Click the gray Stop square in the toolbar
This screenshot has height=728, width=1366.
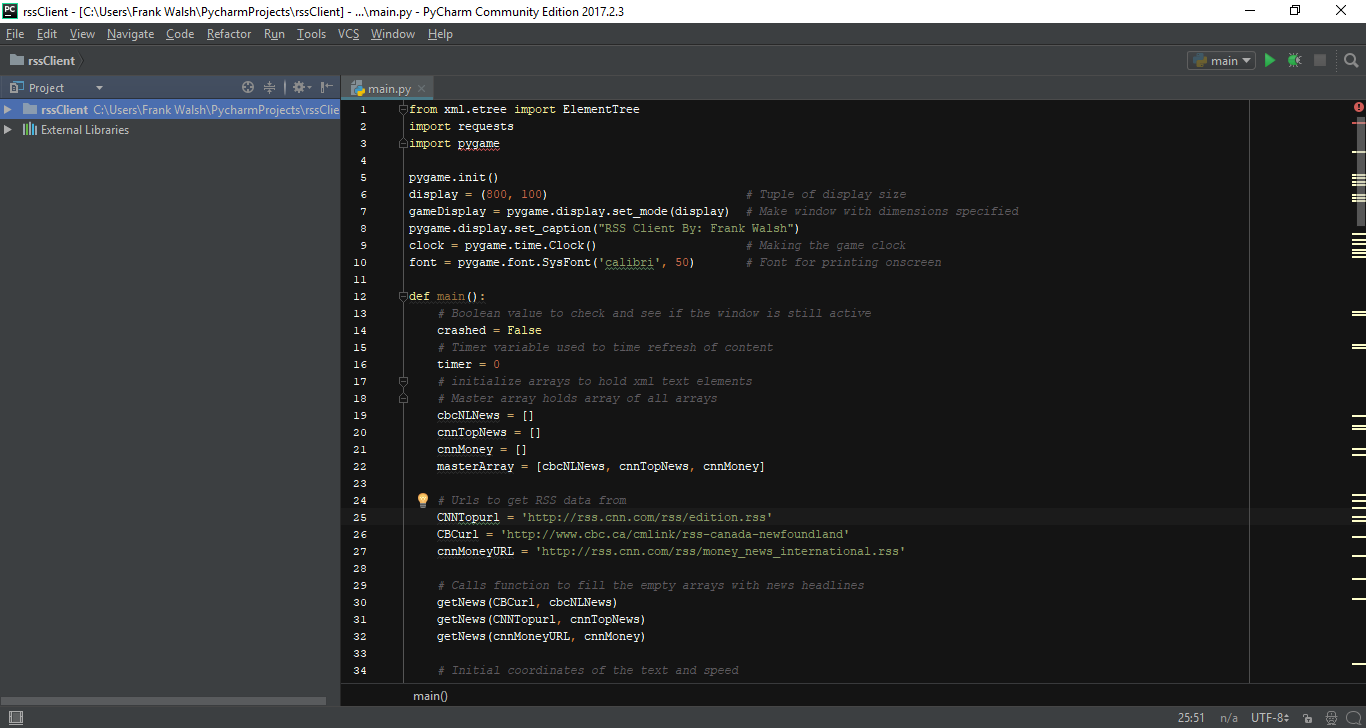(1320, 61)
